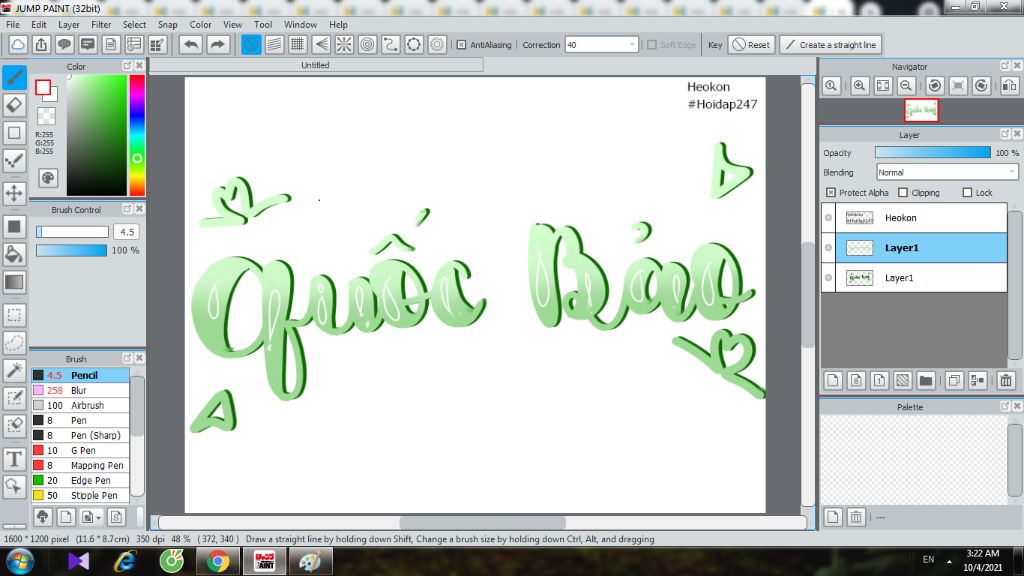This screenshot has height=576, width=1024.
Task: Hide the Heokon layer
Action: tap(829, 217)
